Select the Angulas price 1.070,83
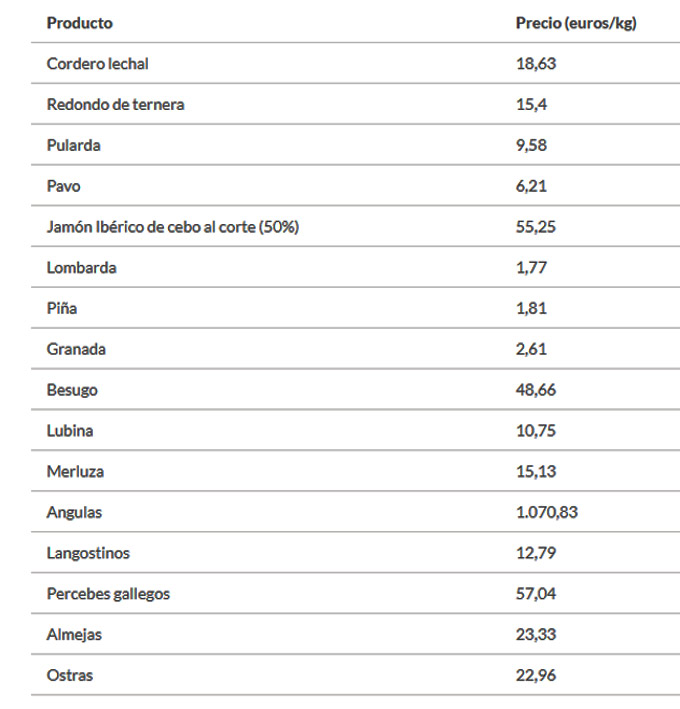This screenshot has height=709, width=680. tap(546, 512)
